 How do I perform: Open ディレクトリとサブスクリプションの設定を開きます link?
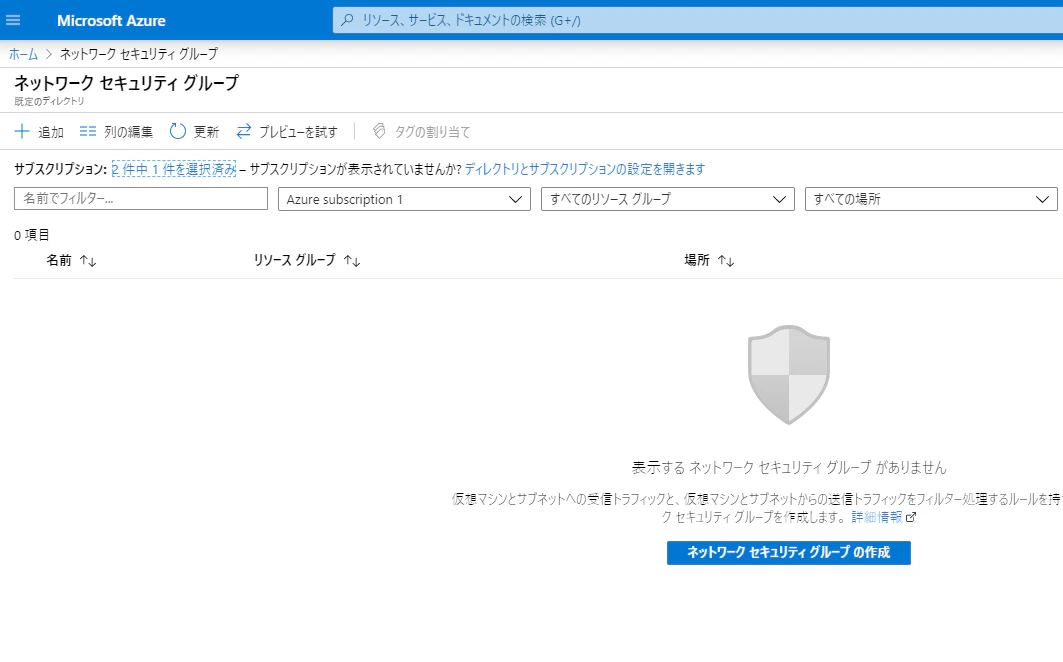584,169
